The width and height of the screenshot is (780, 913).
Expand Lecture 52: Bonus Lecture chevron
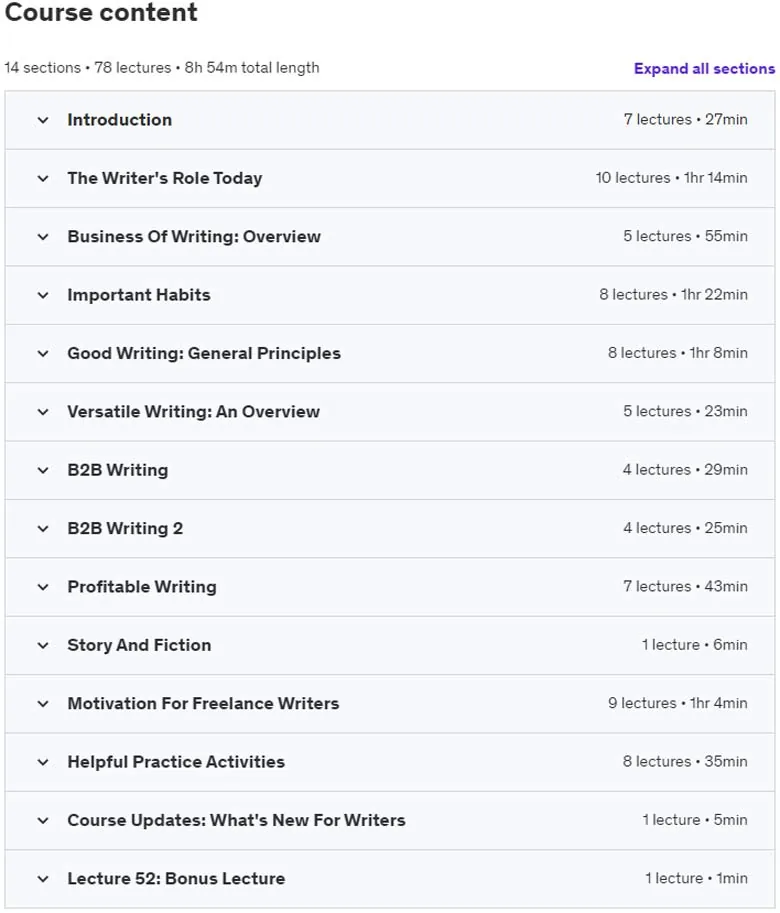coord(43,879)
